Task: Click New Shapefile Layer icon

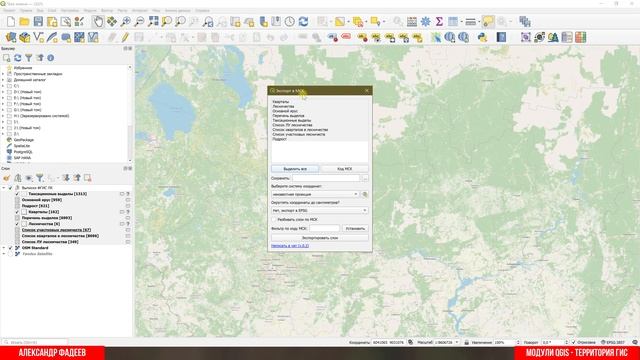Action: point(38,38)
